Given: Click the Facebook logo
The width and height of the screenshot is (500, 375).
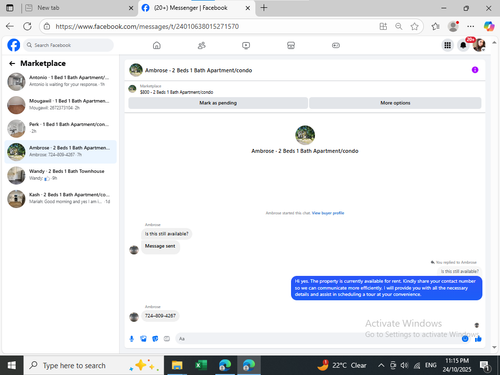Looking at the screenshot, I should point(14,45).
